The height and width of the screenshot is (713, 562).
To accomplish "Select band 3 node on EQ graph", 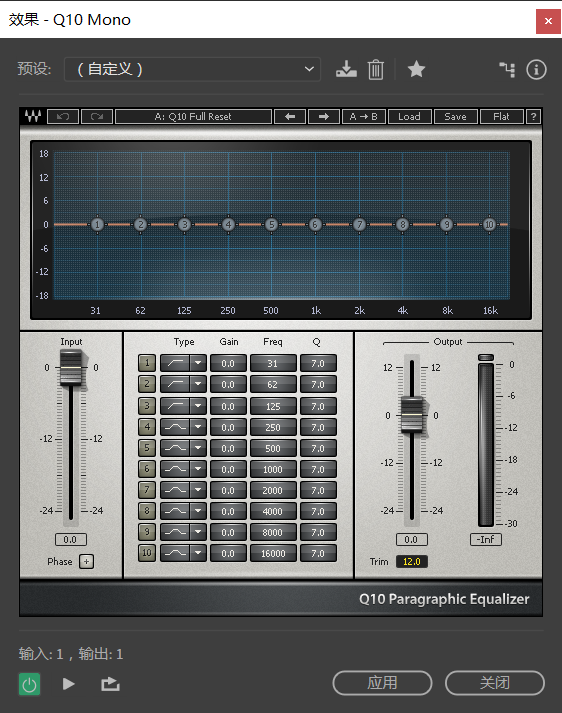I will coord(184,224).
